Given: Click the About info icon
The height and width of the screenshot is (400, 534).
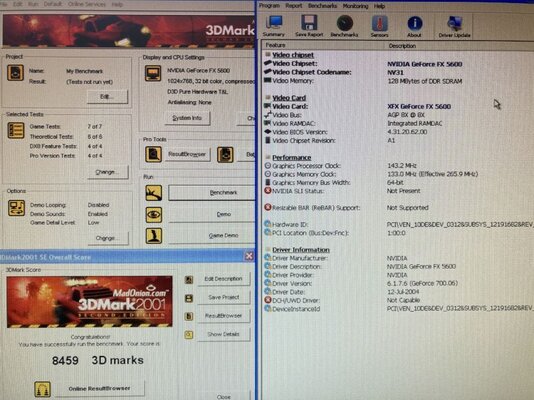Looking at the screenshot, I should 414,26.
